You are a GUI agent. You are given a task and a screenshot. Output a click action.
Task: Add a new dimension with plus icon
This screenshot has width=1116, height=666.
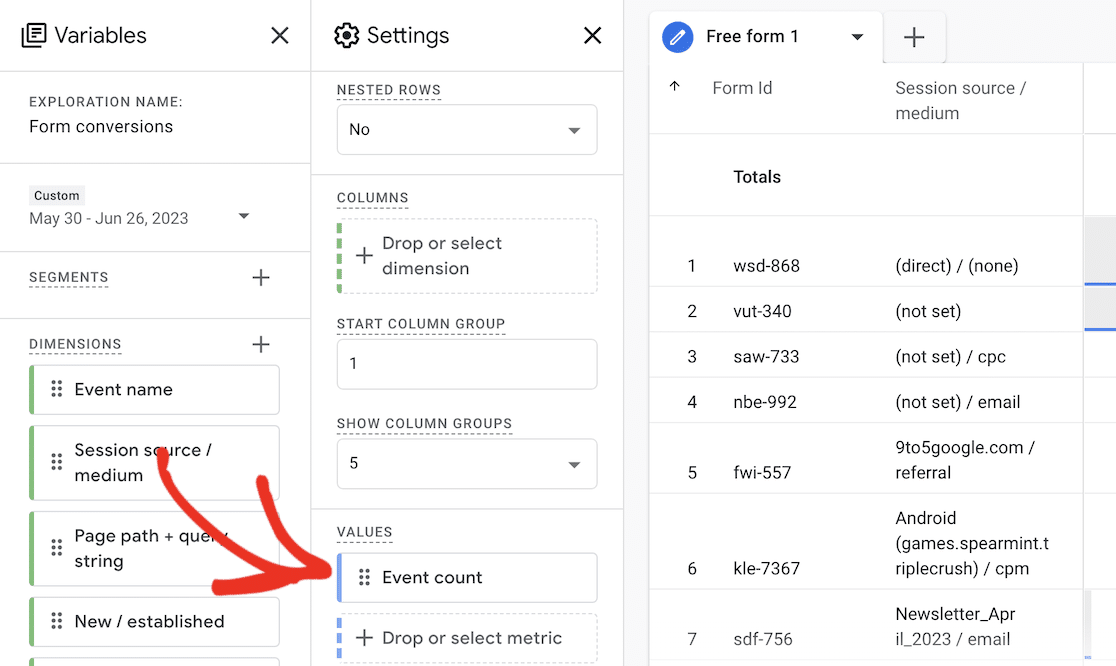(x=261, y=344)
